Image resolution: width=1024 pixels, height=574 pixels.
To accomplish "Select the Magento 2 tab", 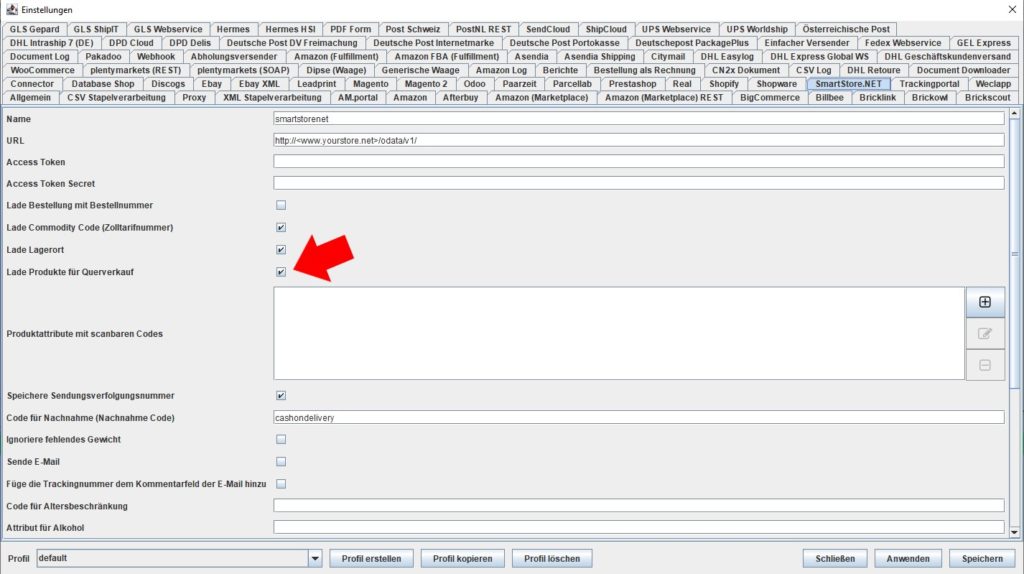I will pos(426,84).
